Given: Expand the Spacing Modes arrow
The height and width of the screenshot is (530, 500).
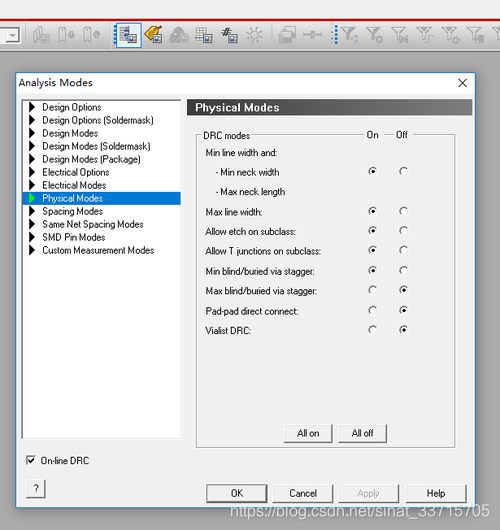Looking at the screenshot, I should (32, 211).
